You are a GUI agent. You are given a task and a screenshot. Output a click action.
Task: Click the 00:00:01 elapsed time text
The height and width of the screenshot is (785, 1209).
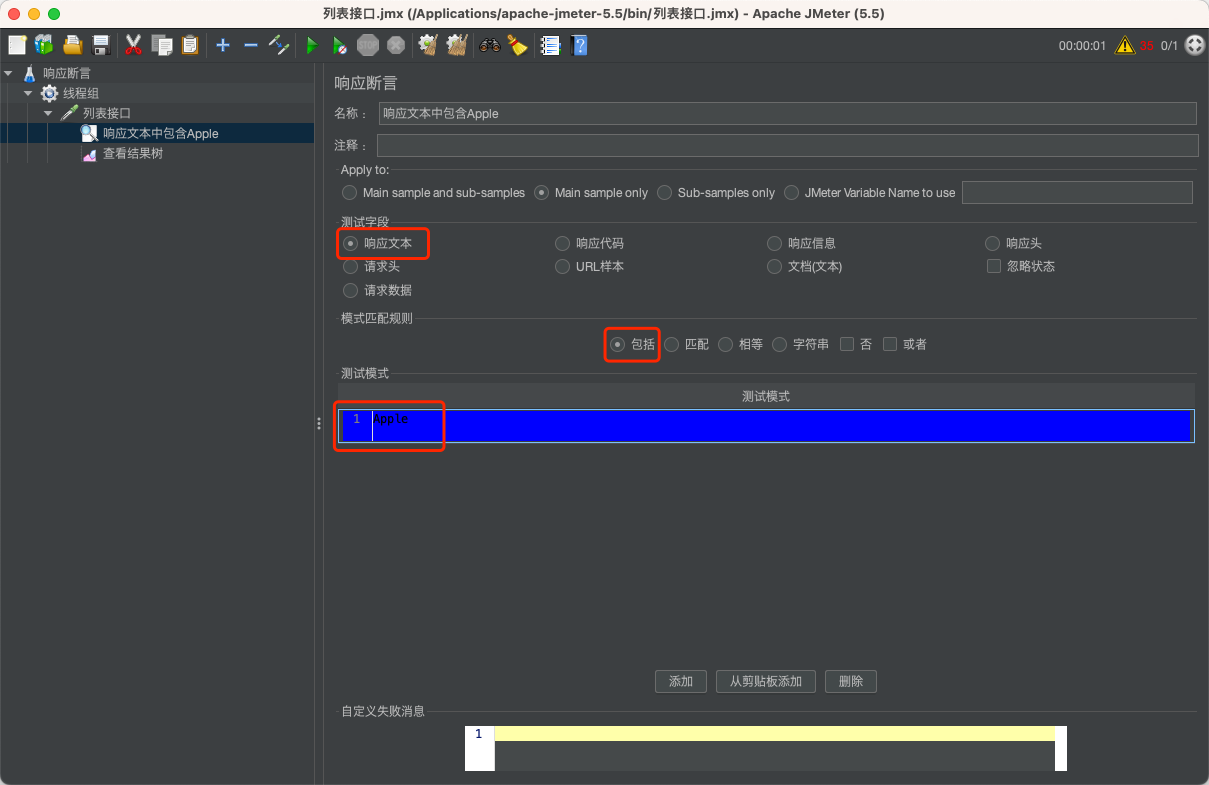coord(1082,45)
